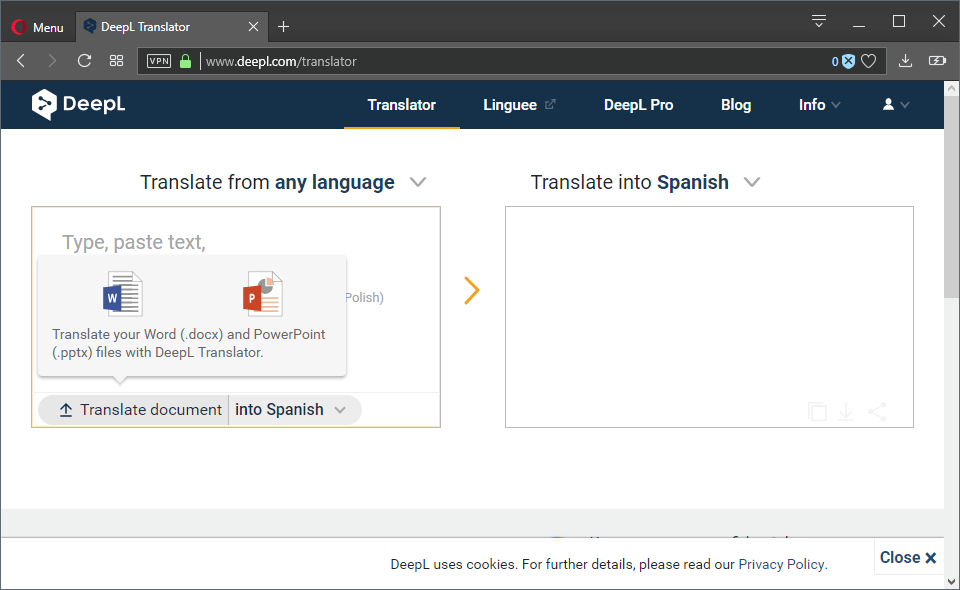Expand Translate into Spanish dropdown

click(645, 182)
